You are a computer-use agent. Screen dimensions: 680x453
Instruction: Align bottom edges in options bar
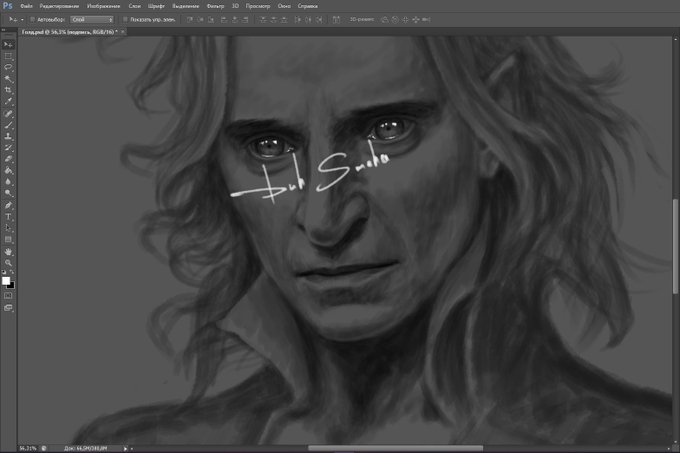211,20
